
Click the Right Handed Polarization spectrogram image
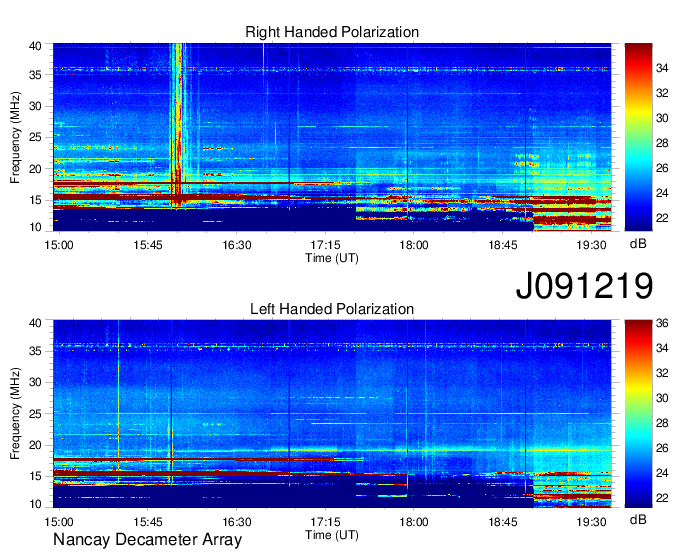(x=332, y=137)
